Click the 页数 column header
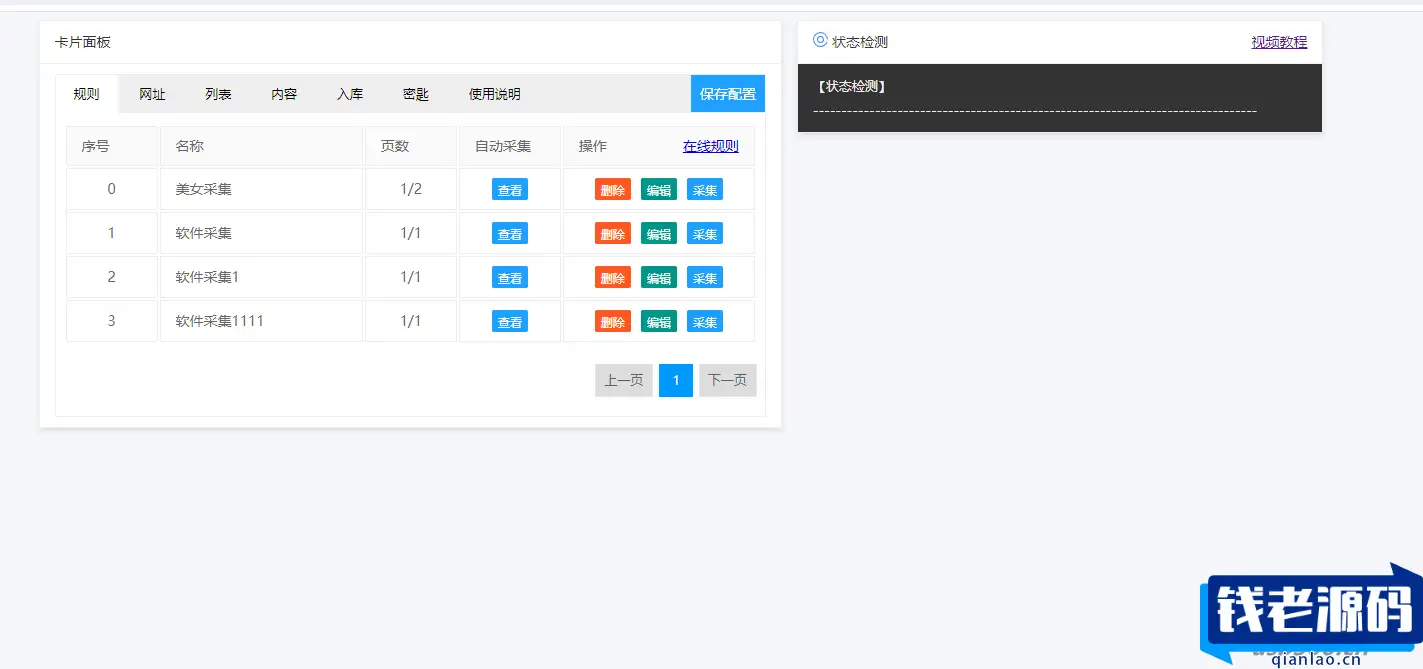Viewport: 1423px width, 669px height. [411, 146]
